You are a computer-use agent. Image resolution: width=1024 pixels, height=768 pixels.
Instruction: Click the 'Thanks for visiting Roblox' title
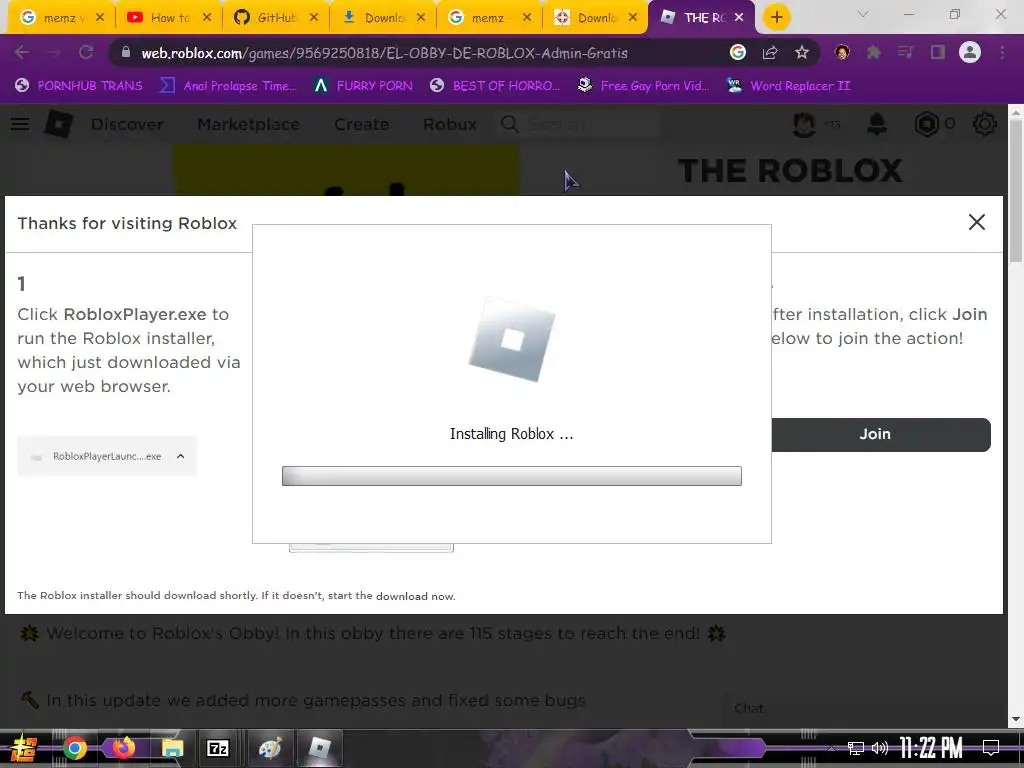pos(127,223)
